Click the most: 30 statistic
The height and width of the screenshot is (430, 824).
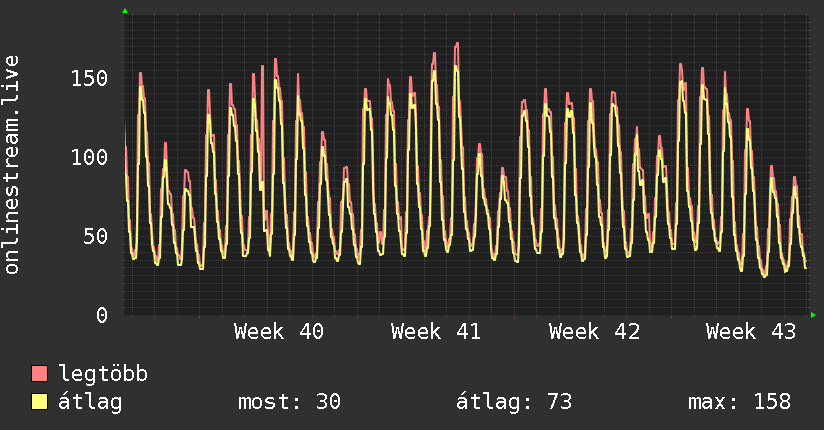290,402
